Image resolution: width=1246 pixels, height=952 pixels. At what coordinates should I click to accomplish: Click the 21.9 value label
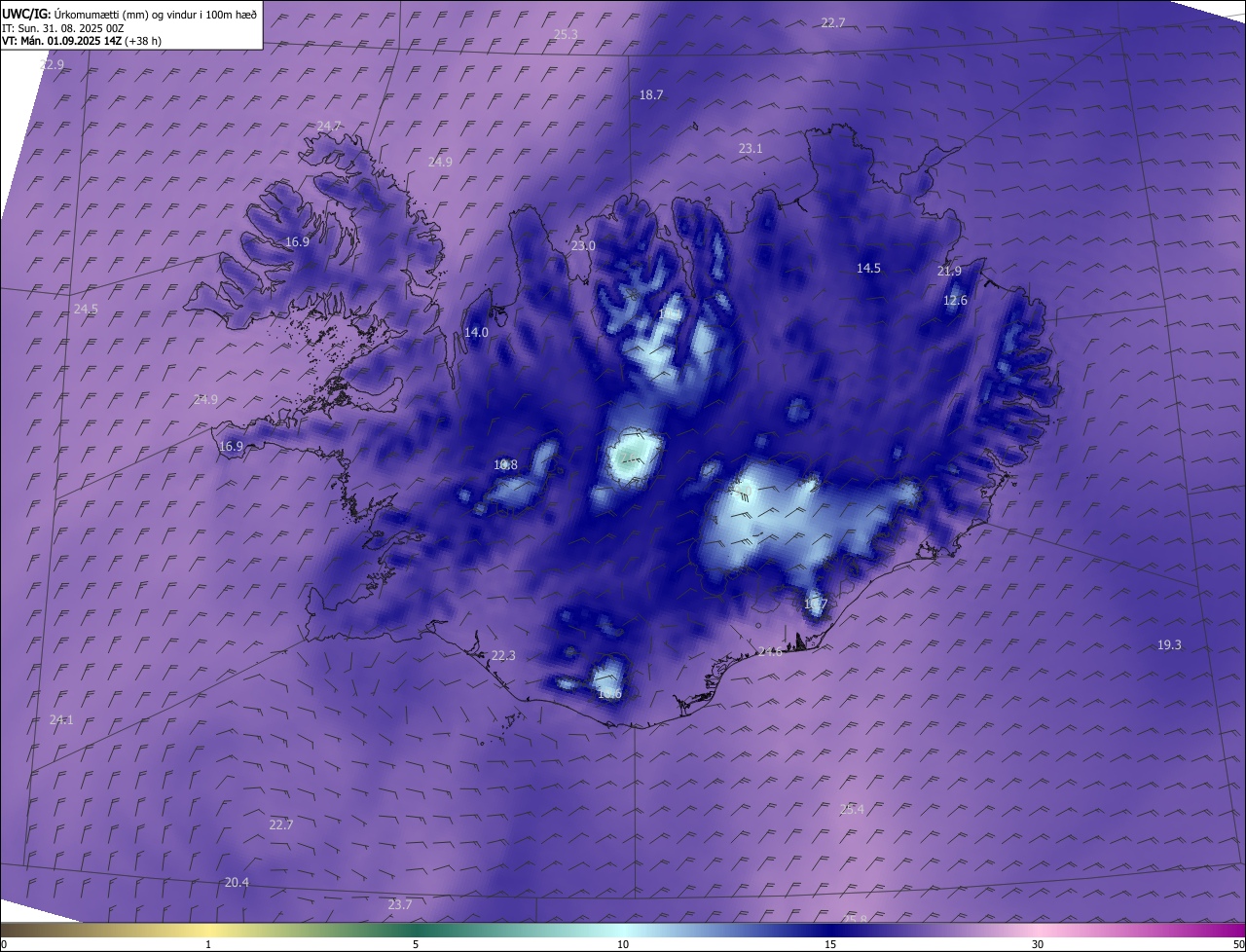[949, 271]
